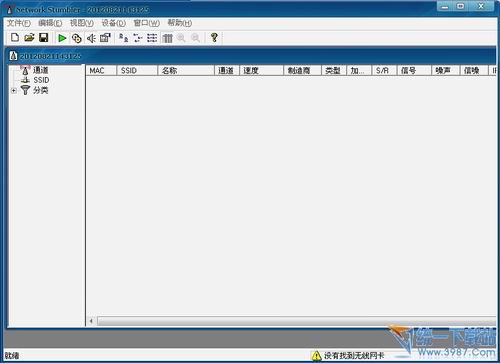This screenshot has height=363, width=500.
Task: Sort by the 噪声 column header
Action: (x=446, y=70)
